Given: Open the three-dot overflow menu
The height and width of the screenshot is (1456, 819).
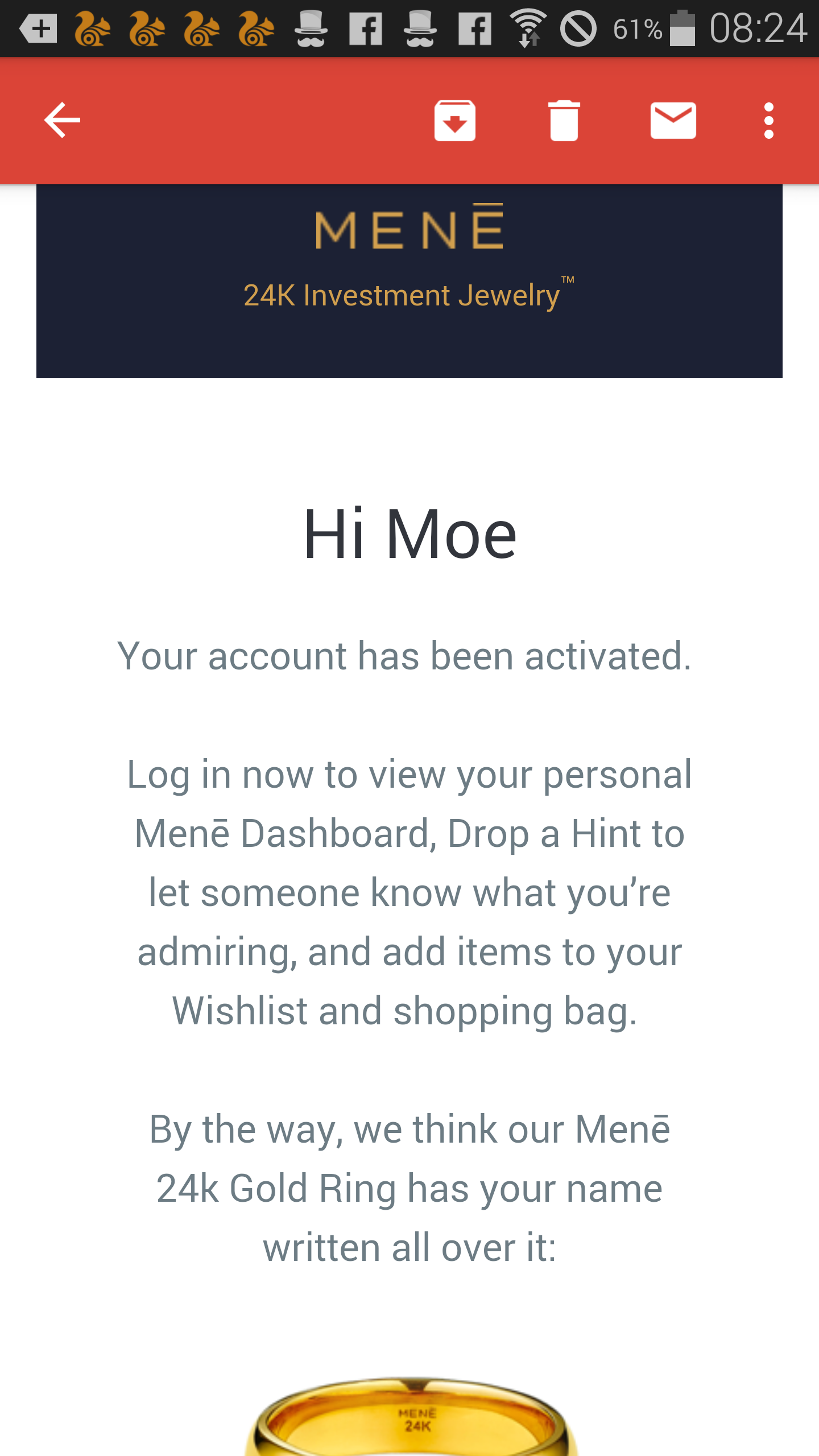Looking at the screenshot, I should tap(769, 120).
